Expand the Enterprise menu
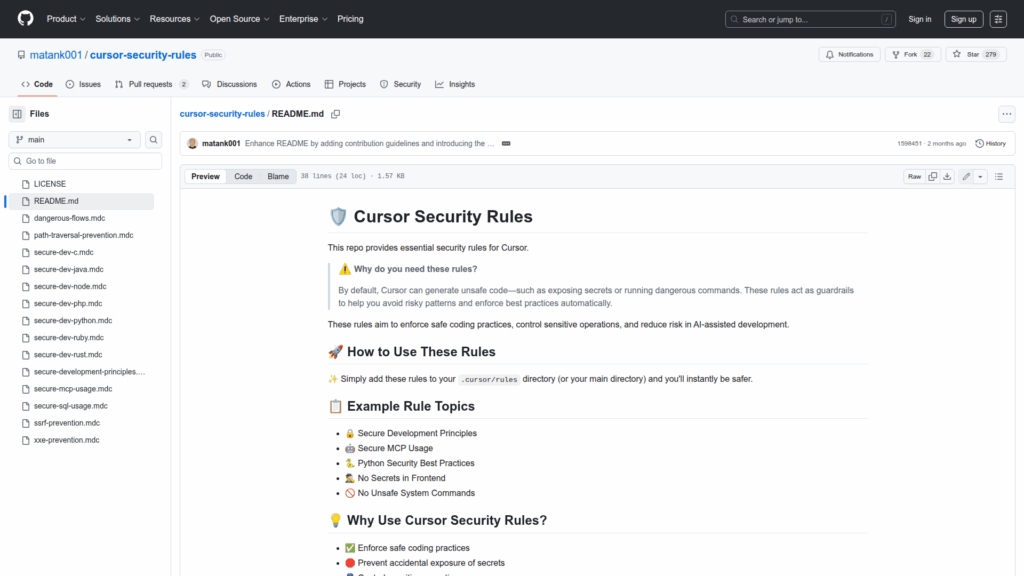 point(303,19)
